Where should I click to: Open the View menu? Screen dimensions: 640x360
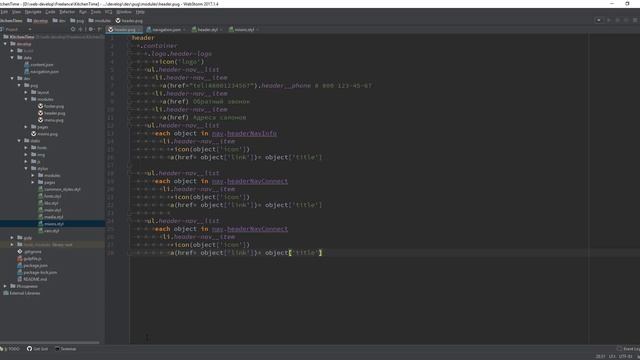tap(16, 12)
